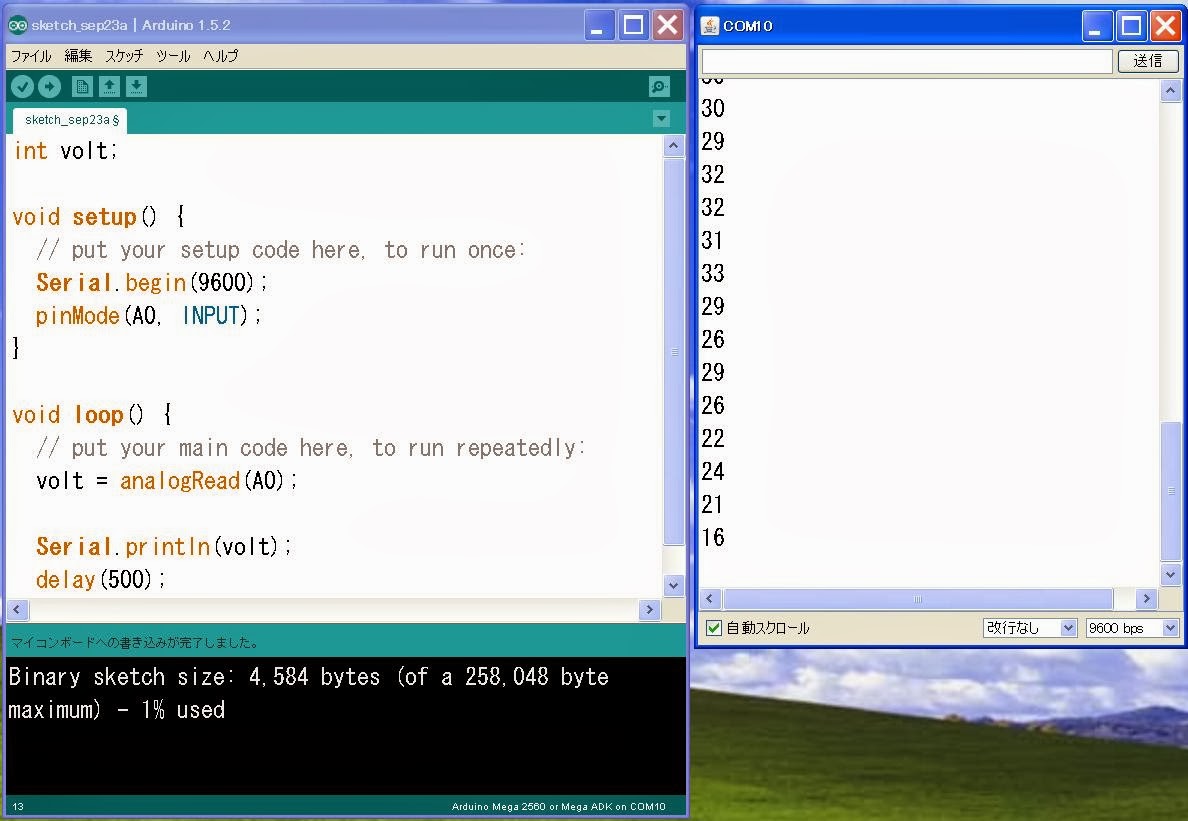Click the COM10 horizontal scroll right arrow
Screen dimensions: 1188x821
(1146, 599)
